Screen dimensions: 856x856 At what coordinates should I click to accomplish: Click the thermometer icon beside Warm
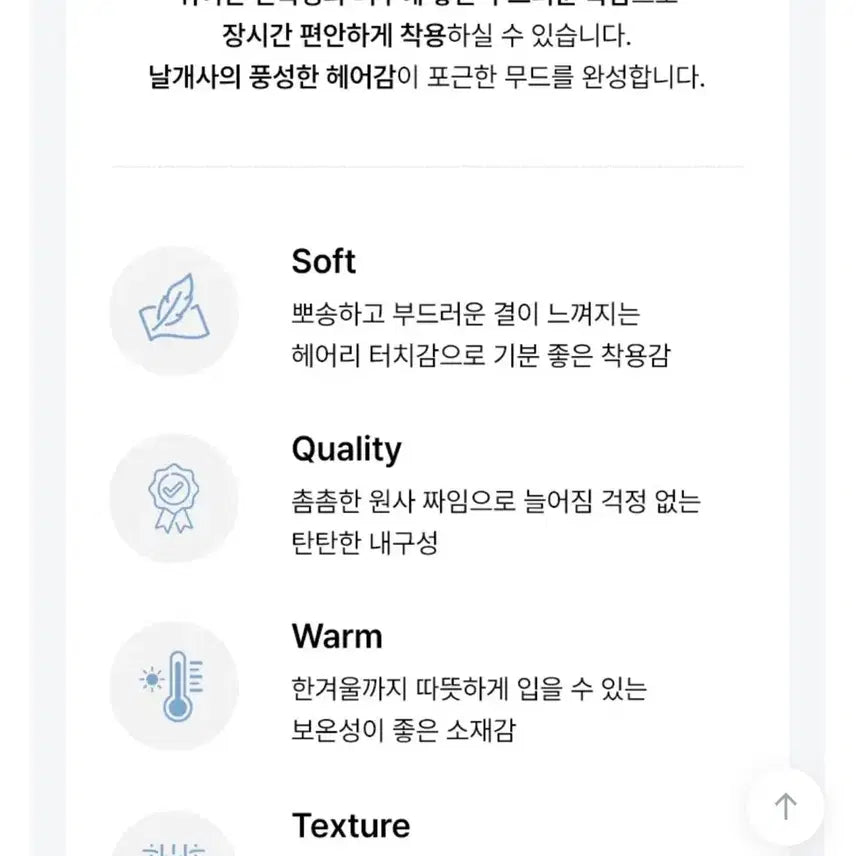coord(174,685)
